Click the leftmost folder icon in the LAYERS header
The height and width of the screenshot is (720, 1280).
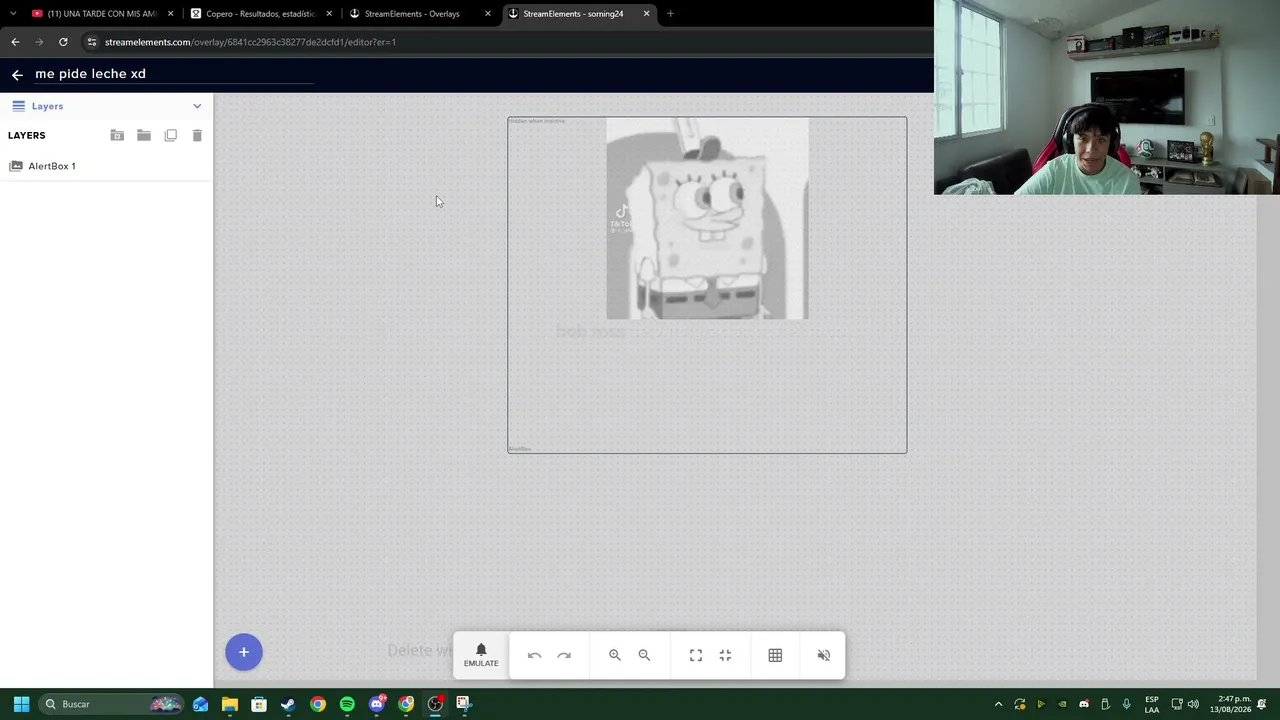pos(117,135)
